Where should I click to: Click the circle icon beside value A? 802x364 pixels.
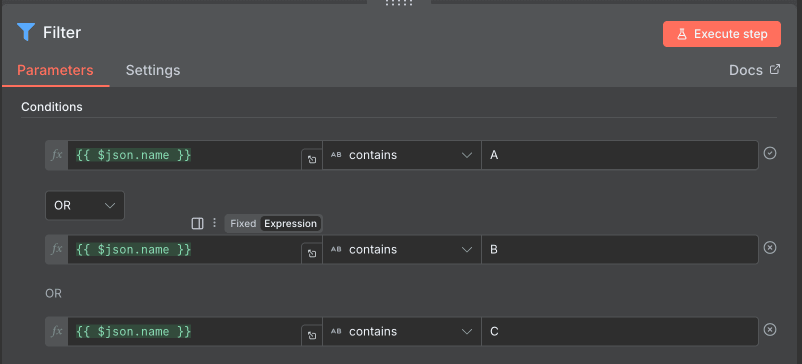click(770, 153)
